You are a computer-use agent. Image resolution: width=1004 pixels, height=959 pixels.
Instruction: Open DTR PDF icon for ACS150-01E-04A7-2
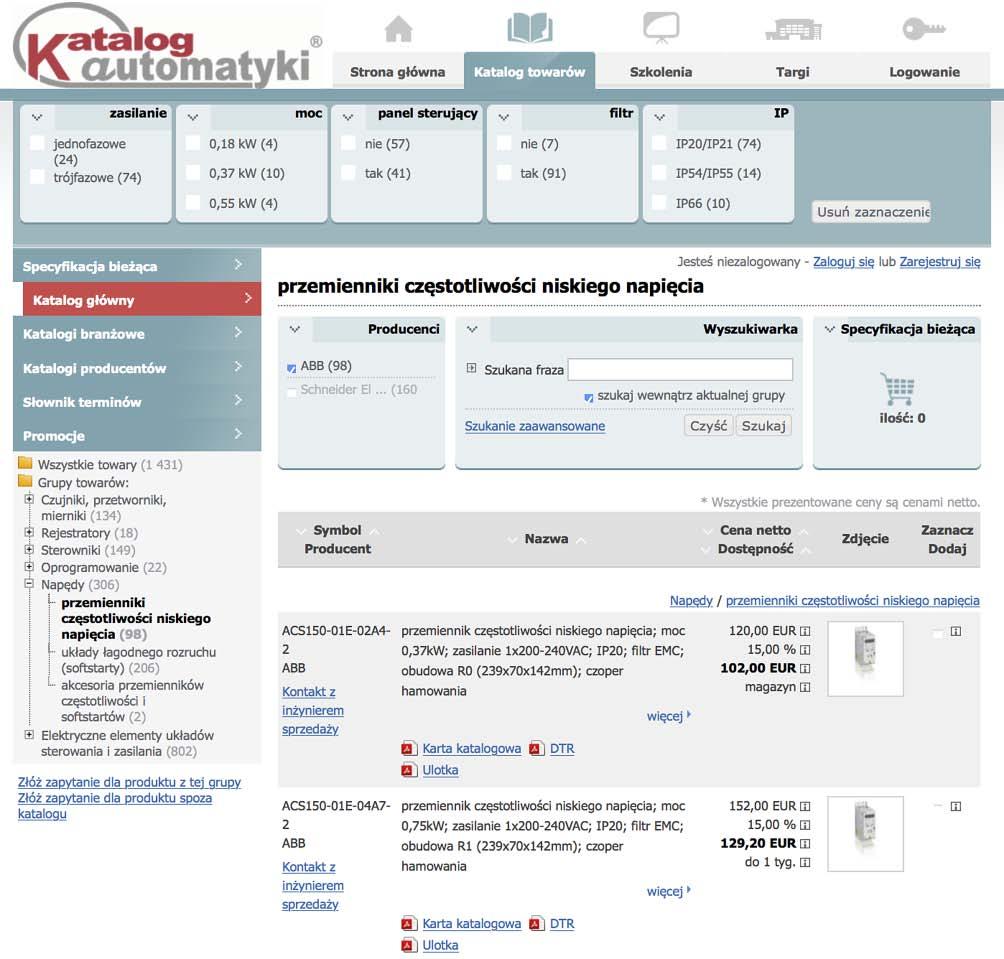click(537, 924)
